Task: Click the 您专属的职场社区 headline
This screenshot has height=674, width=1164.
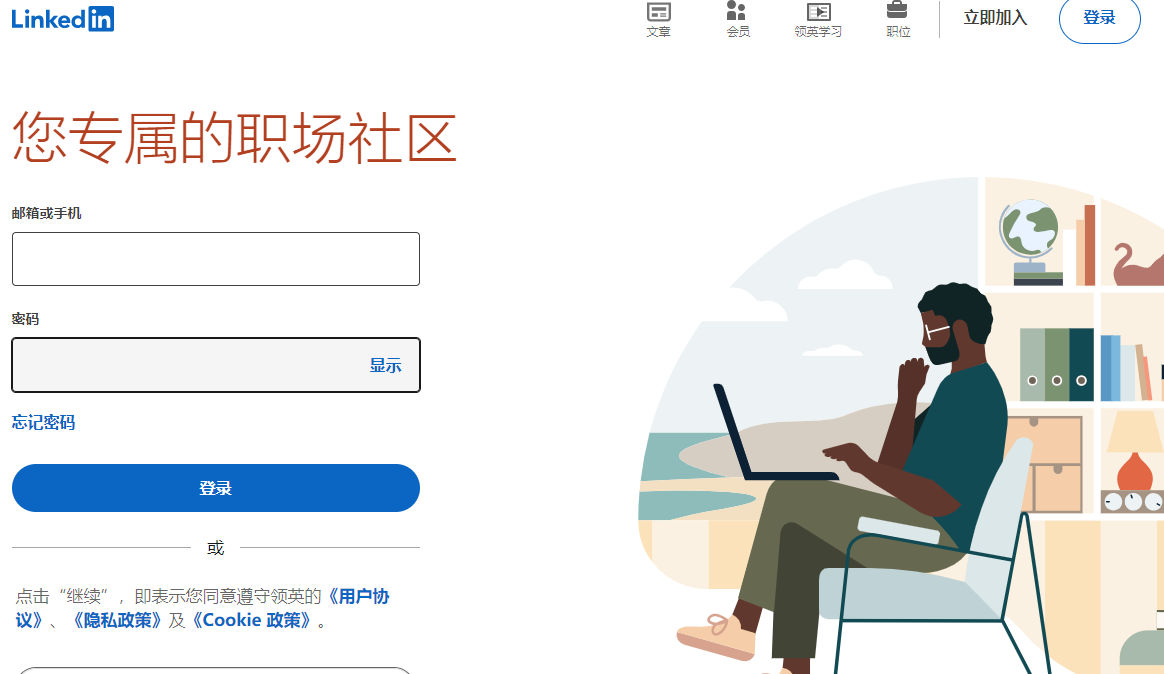Action: tap(234, 137)
